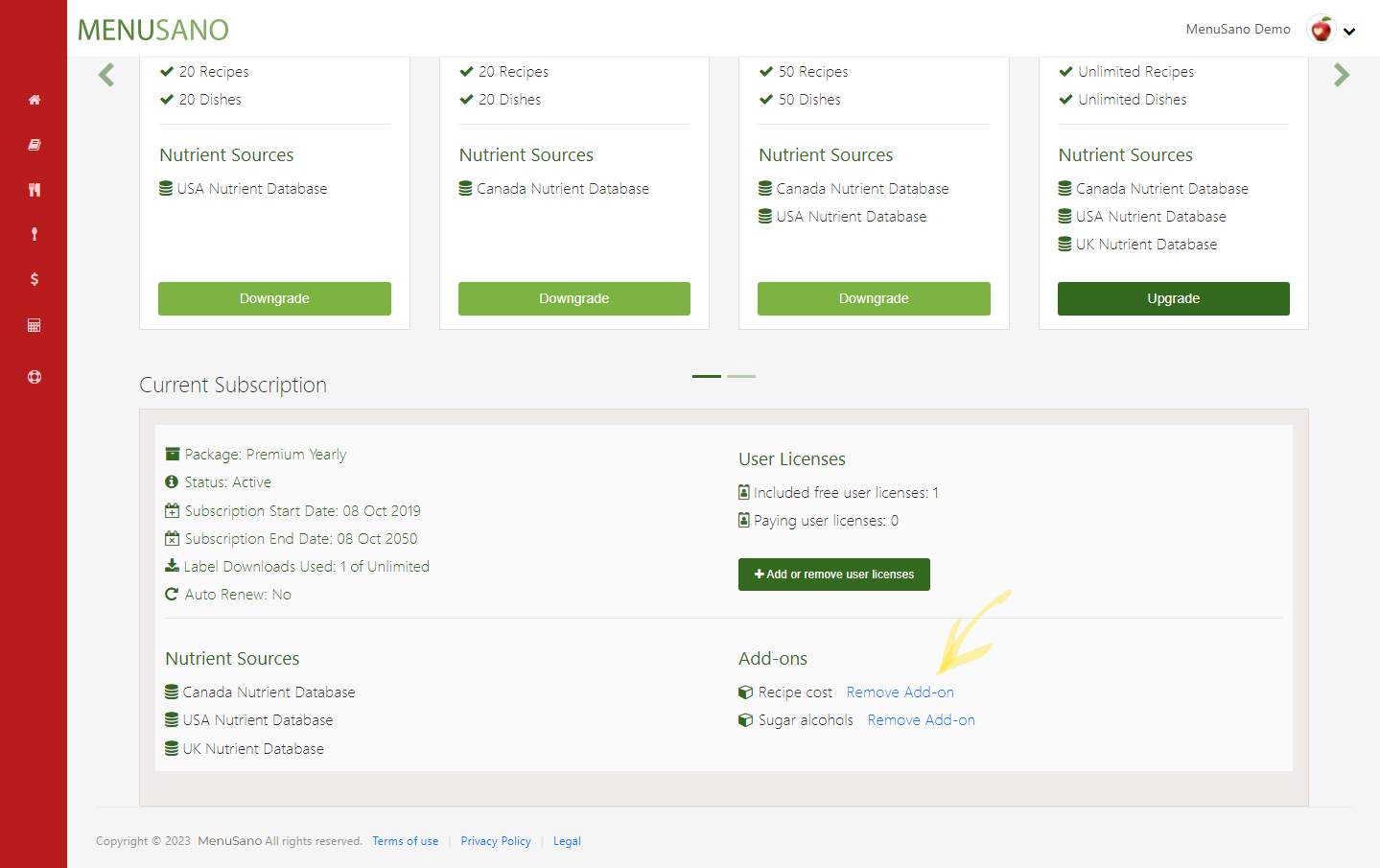Open the recipe book icon in sidebar
The width and height of the screenshot is (1380, 868).
click(35, 145)
